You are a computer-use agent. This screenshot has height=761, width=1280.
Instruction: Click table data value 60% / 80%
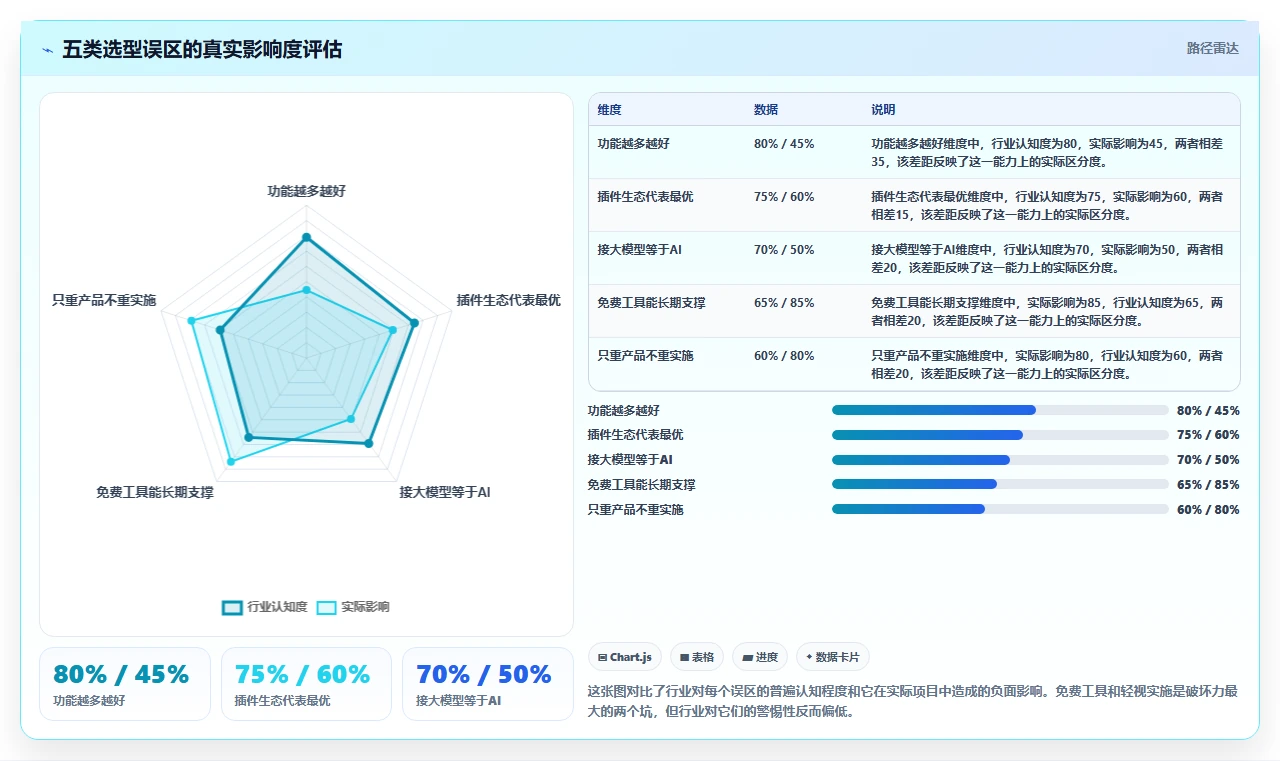(784, 356)
